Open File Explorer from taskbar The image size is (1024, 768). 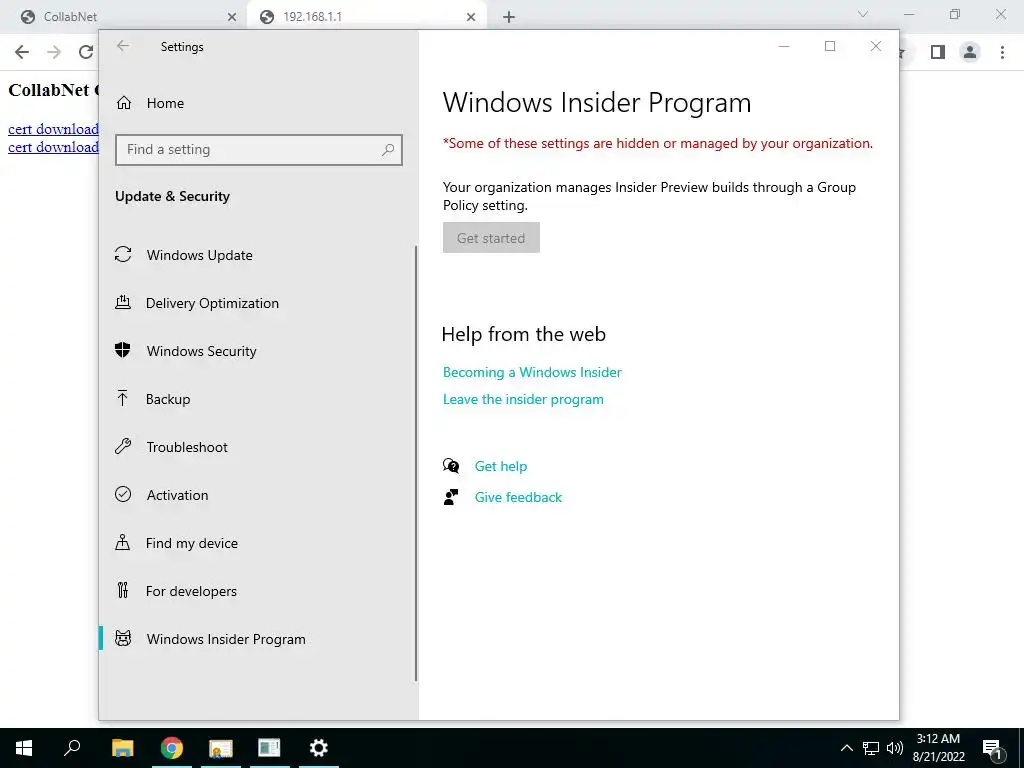click(x=122, y=748)
